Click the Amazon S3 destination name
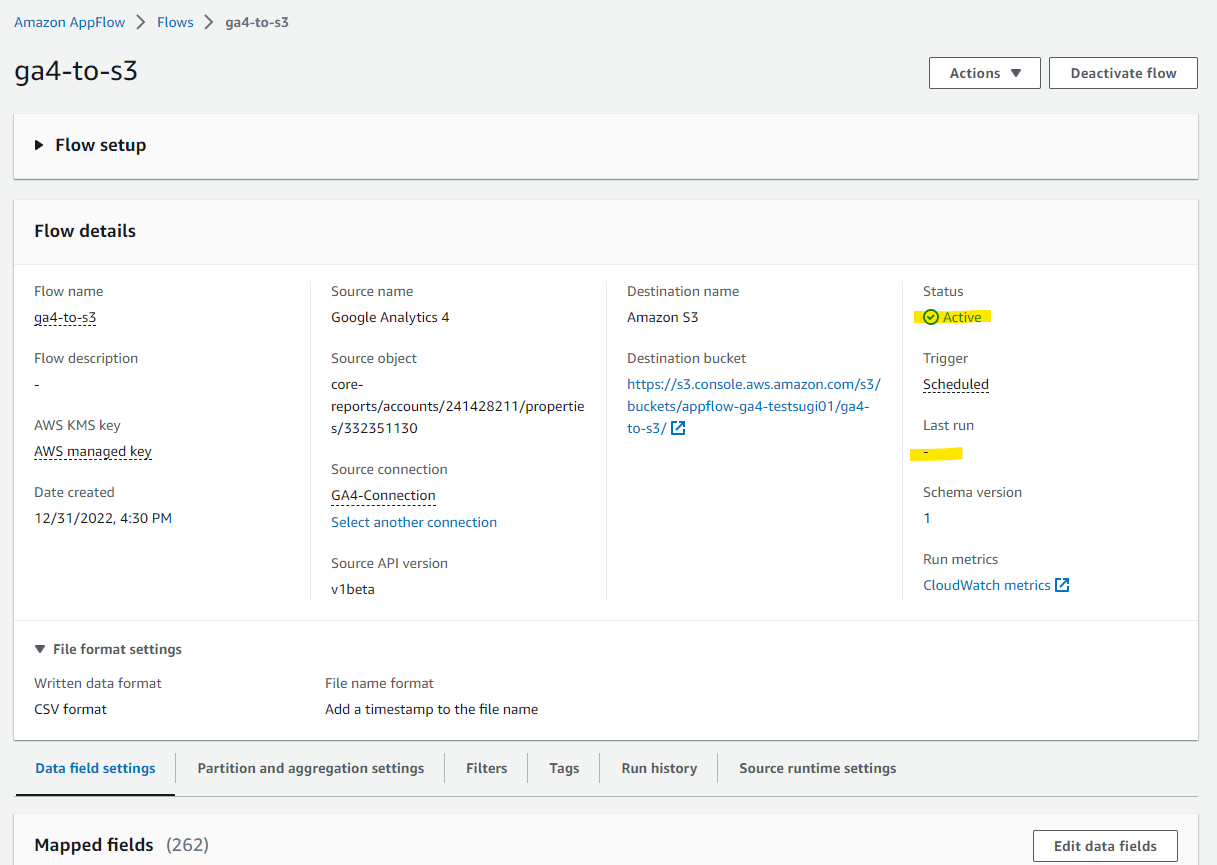This screenshot has height=865, width=1217. [663, 317]
